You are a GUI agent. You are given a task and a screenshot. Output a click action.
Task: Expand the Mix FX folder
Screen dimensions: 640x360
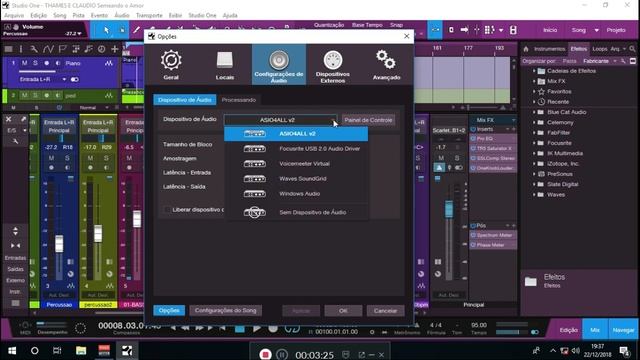pyautogui.click(x=534, y=81)
